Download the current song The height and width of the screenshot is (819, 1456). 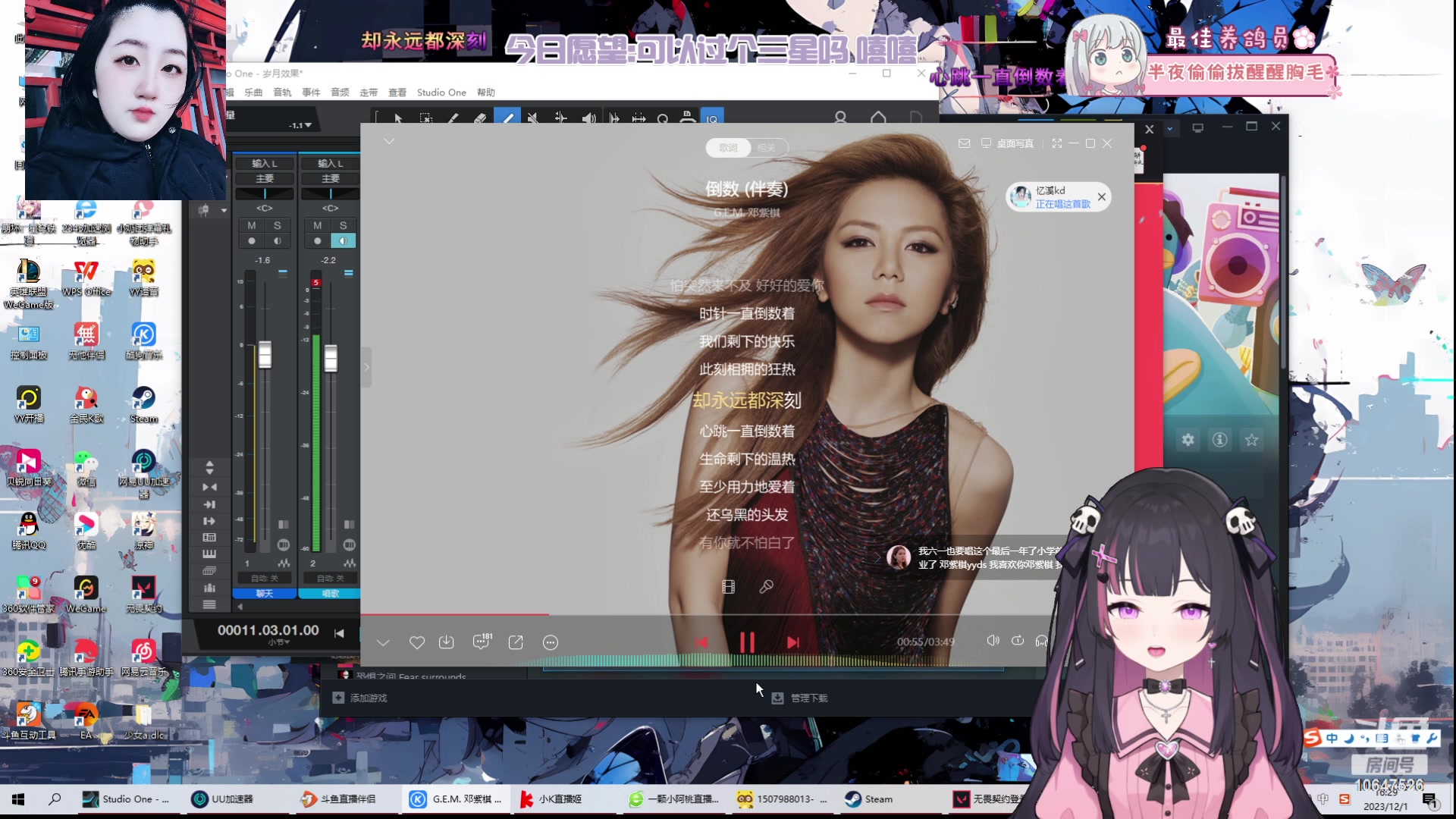click(x=446, y=642)
